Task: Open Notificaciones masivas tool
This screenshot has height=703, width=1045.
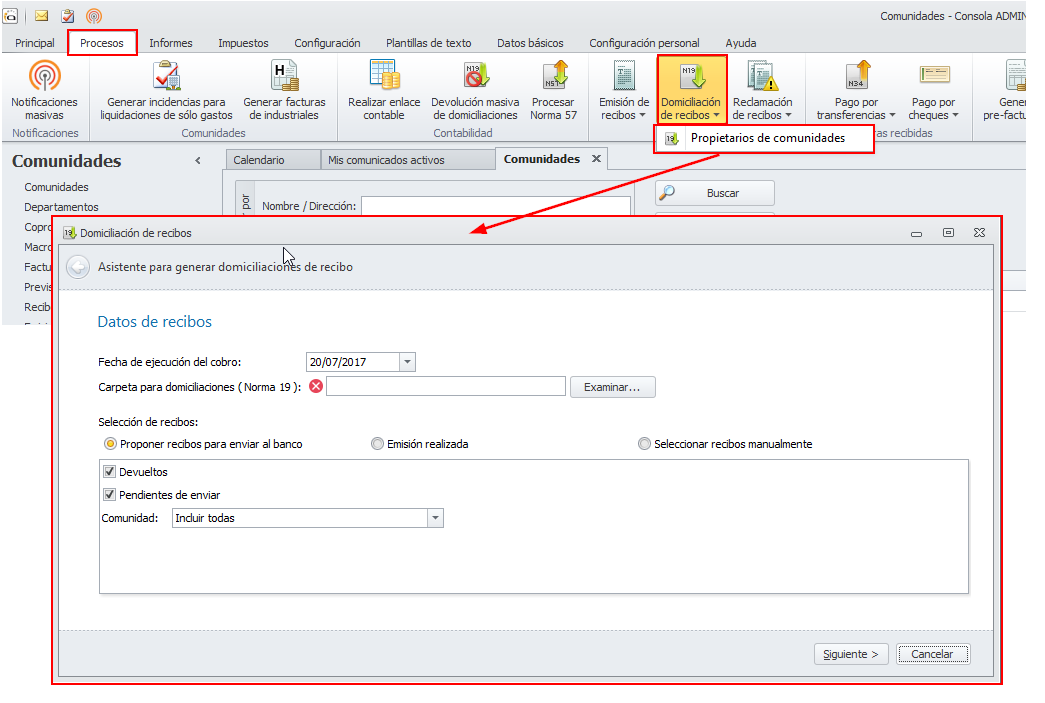Action: (x=45, y=91)
